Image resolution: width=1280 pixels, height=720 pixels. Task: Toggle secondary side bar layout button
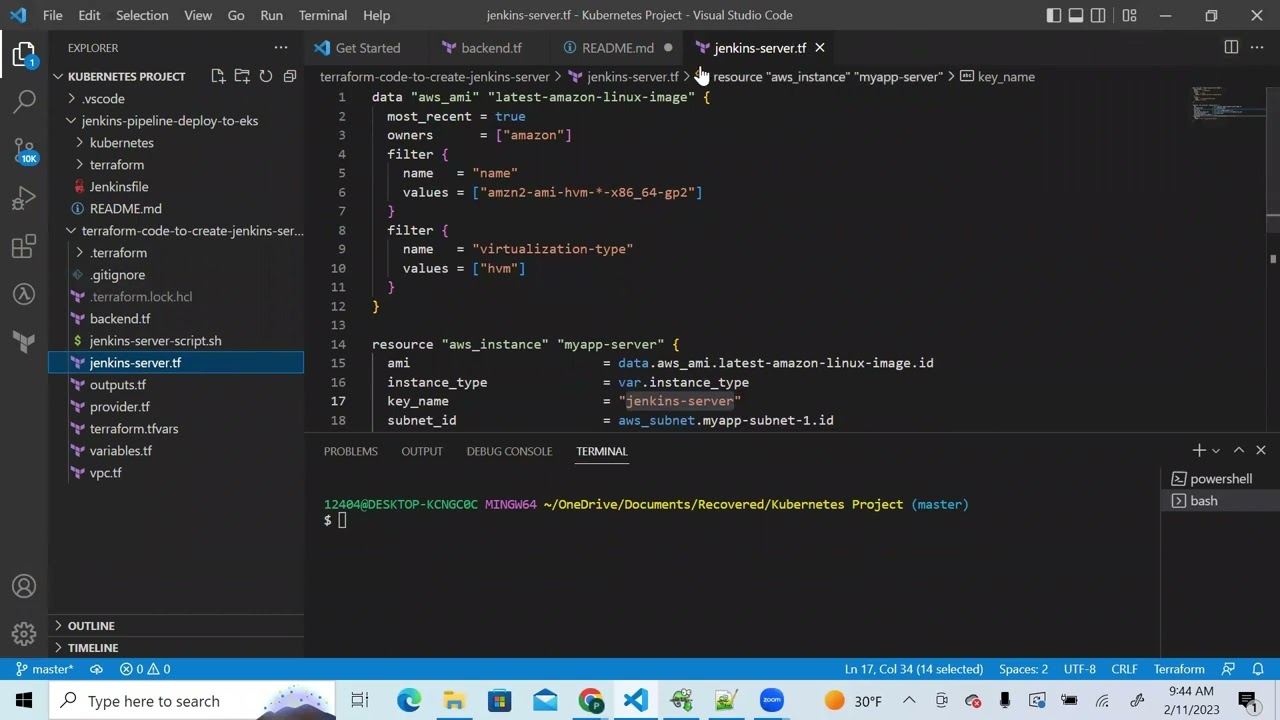pyautogui.click(x=1098, y=15)
